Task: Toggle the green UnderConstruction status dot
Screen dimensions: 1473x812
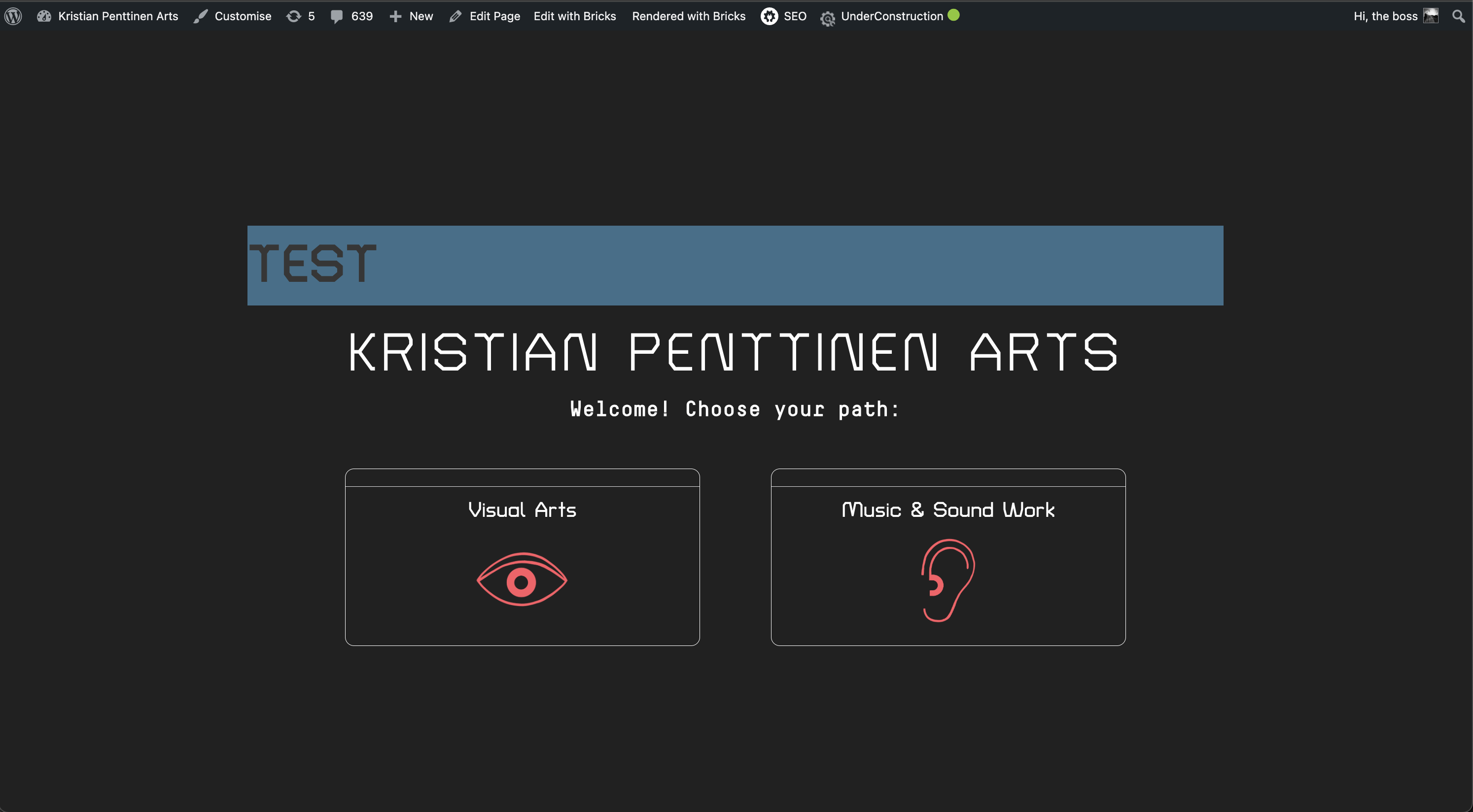Action: coord(953,15)
